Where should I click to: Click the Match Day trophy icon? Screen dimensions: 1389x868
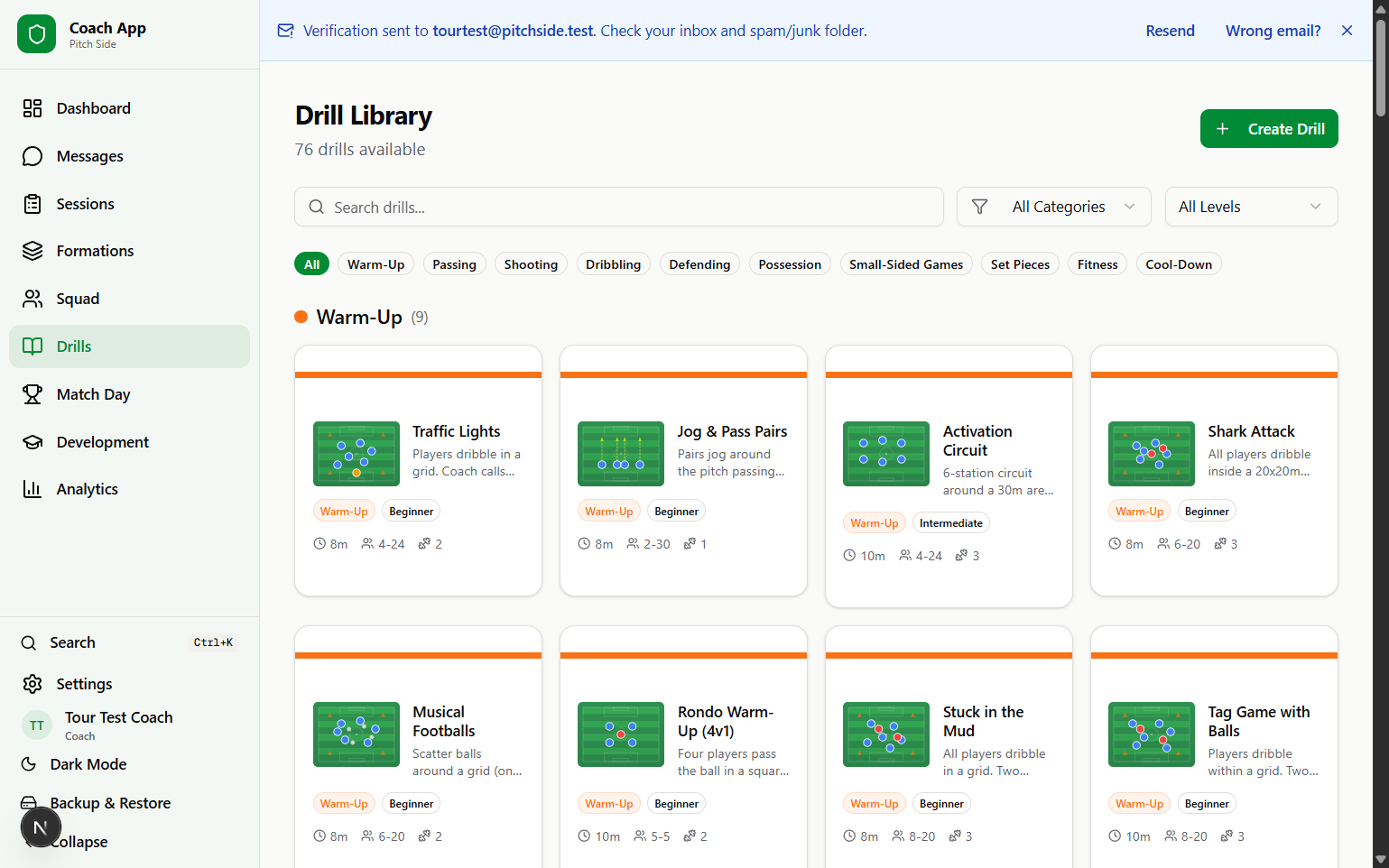pos(32,394)
